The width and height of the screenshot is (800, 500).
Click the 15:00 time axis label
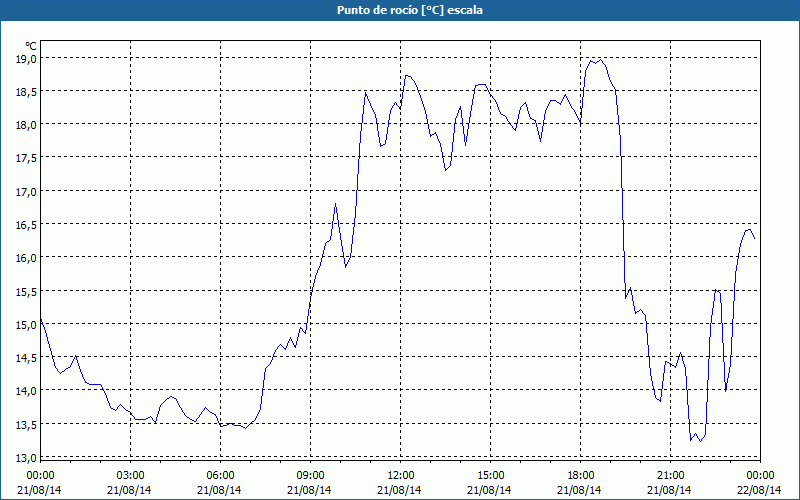tap(490, 476)
